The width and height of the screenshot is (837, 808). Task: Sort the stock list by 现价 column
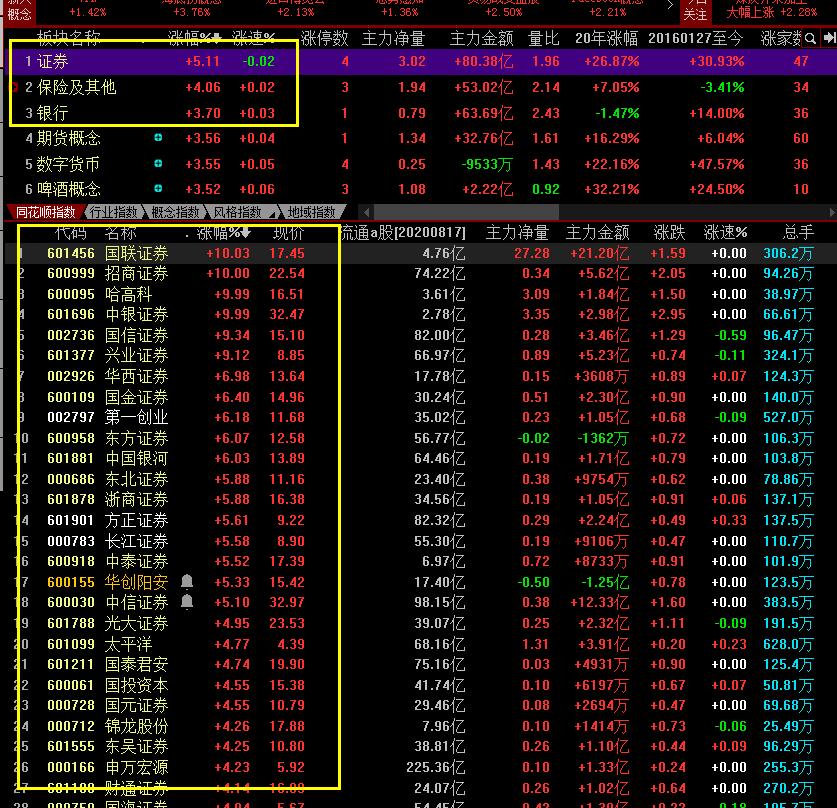288,233
